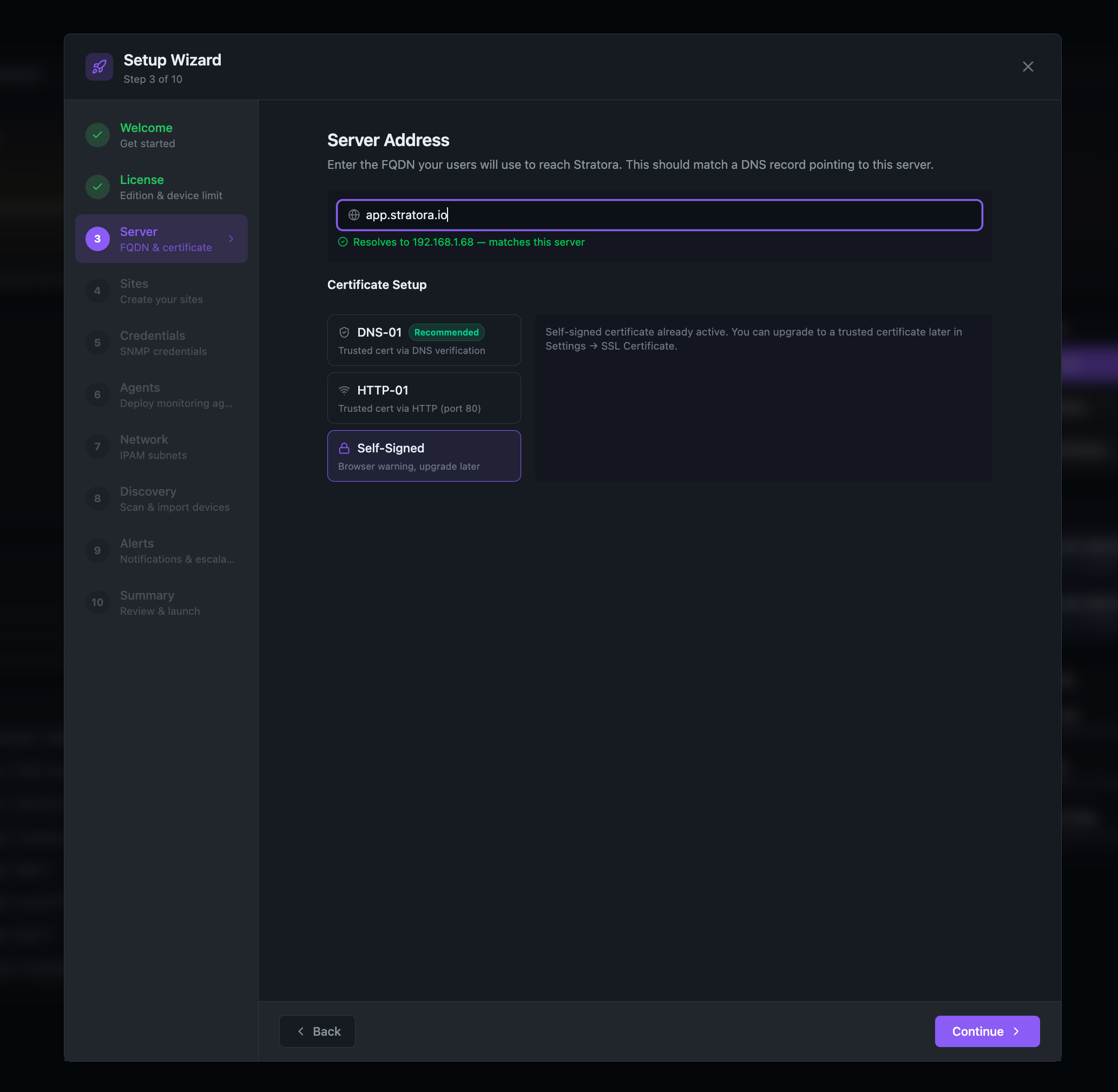1118x1092 pixels.
Task: Click the green checkmark on the Welcome step
Action: click(x=97, y=135)
